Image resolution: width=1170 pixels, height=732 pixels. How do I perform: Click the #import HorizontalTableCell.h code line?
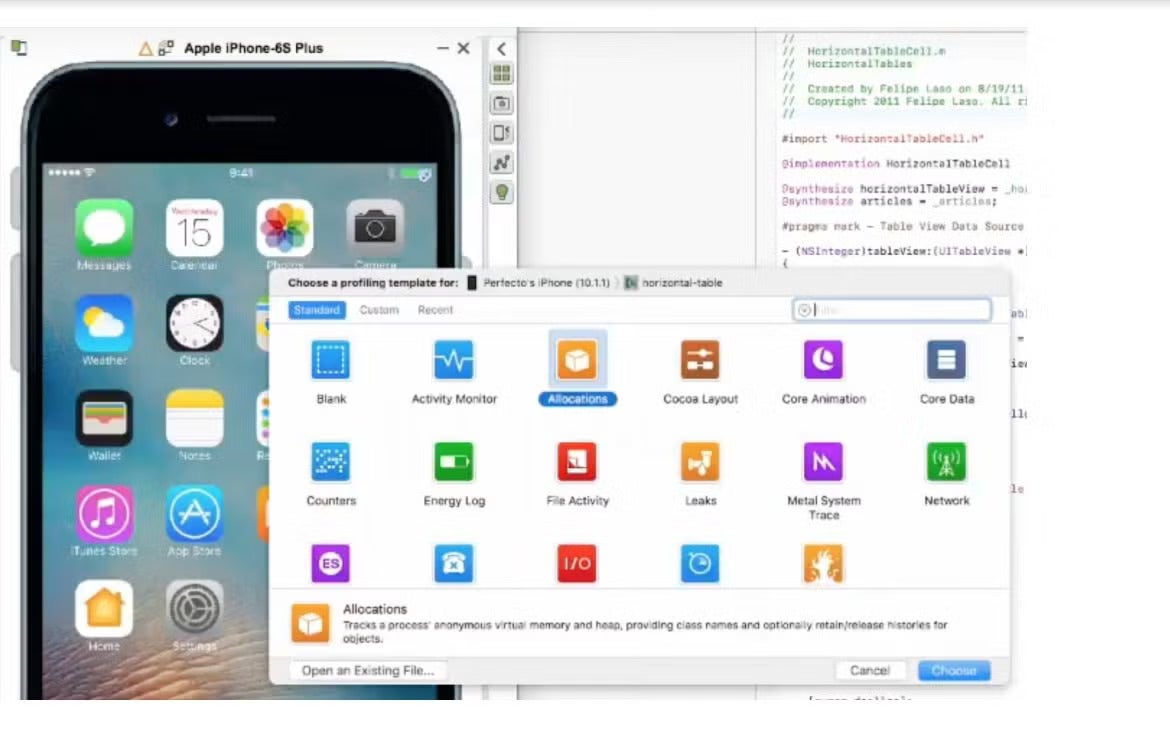(883, 139)
